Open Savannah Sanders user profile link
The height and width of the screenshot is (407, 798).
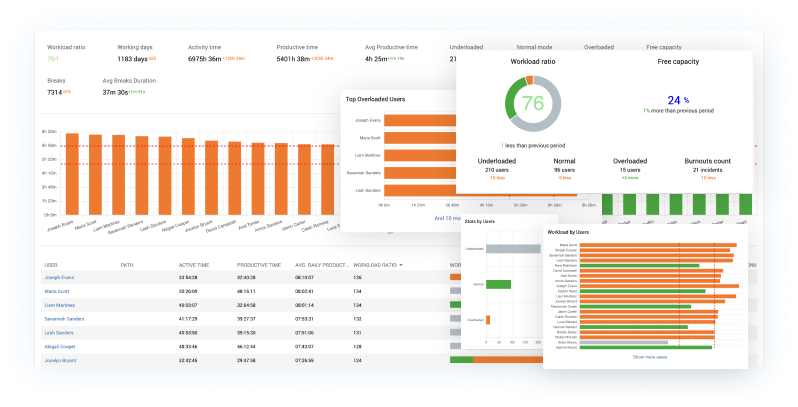(x=66, y=319)
